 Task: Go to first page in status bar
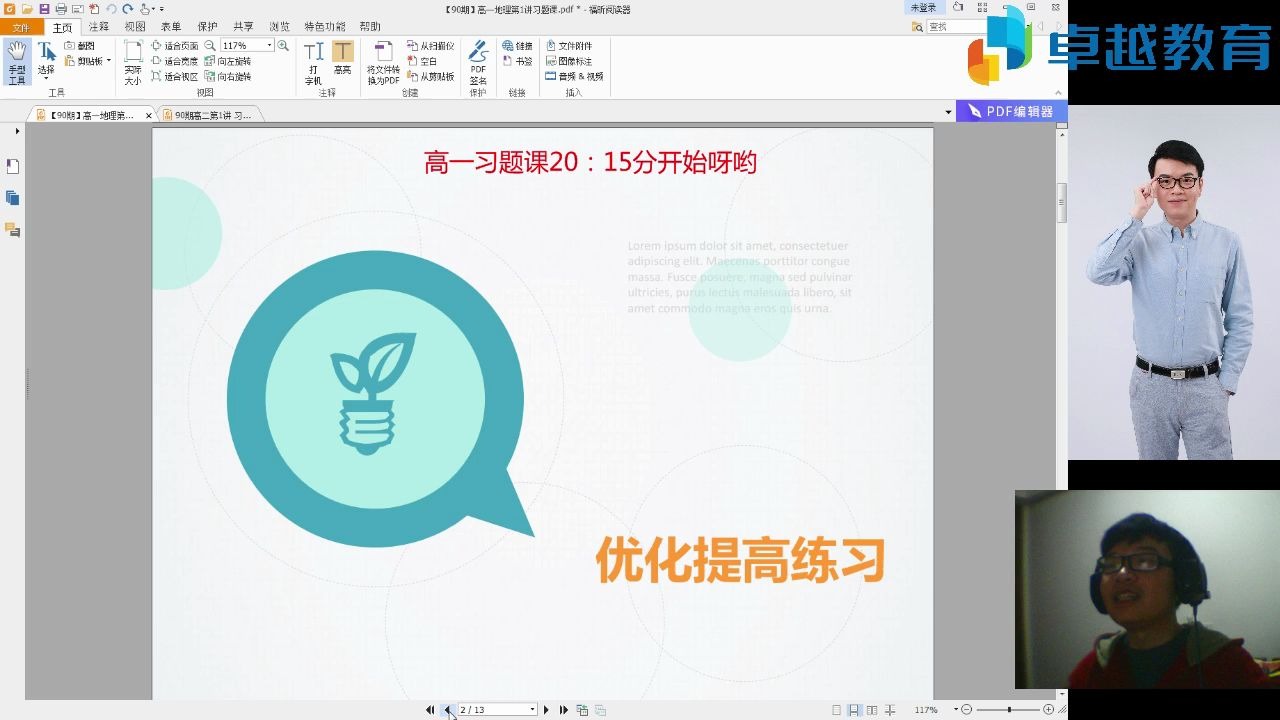coord(430,710)
